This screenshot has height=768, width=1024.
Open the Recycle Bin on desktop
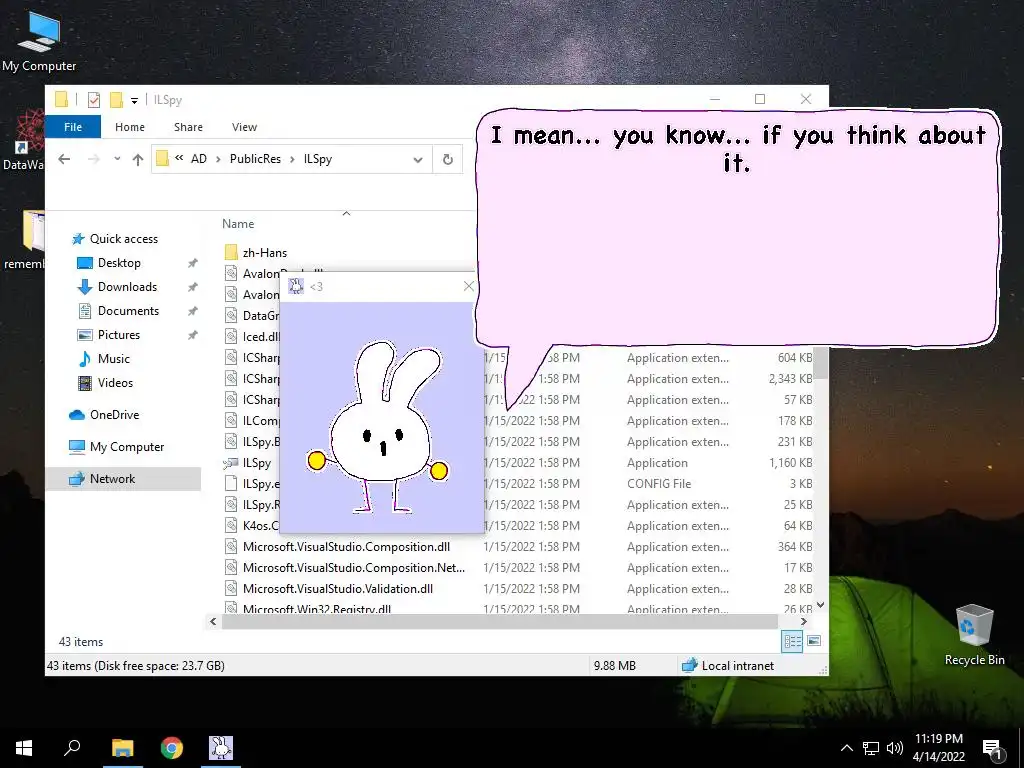click(x=974, y=635)
